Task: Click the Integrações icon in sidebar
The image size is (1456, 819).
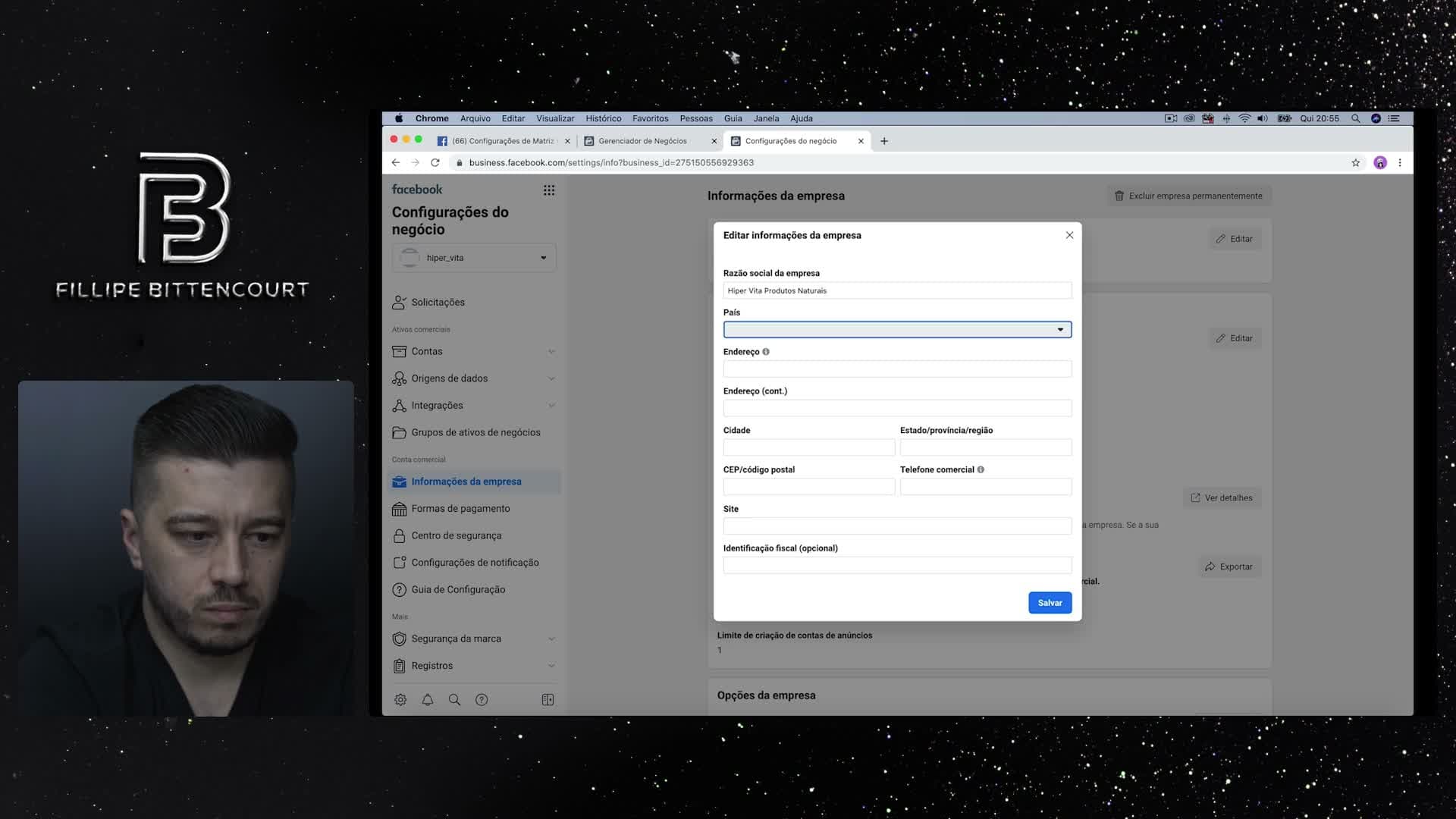Action: coord(399,406)
